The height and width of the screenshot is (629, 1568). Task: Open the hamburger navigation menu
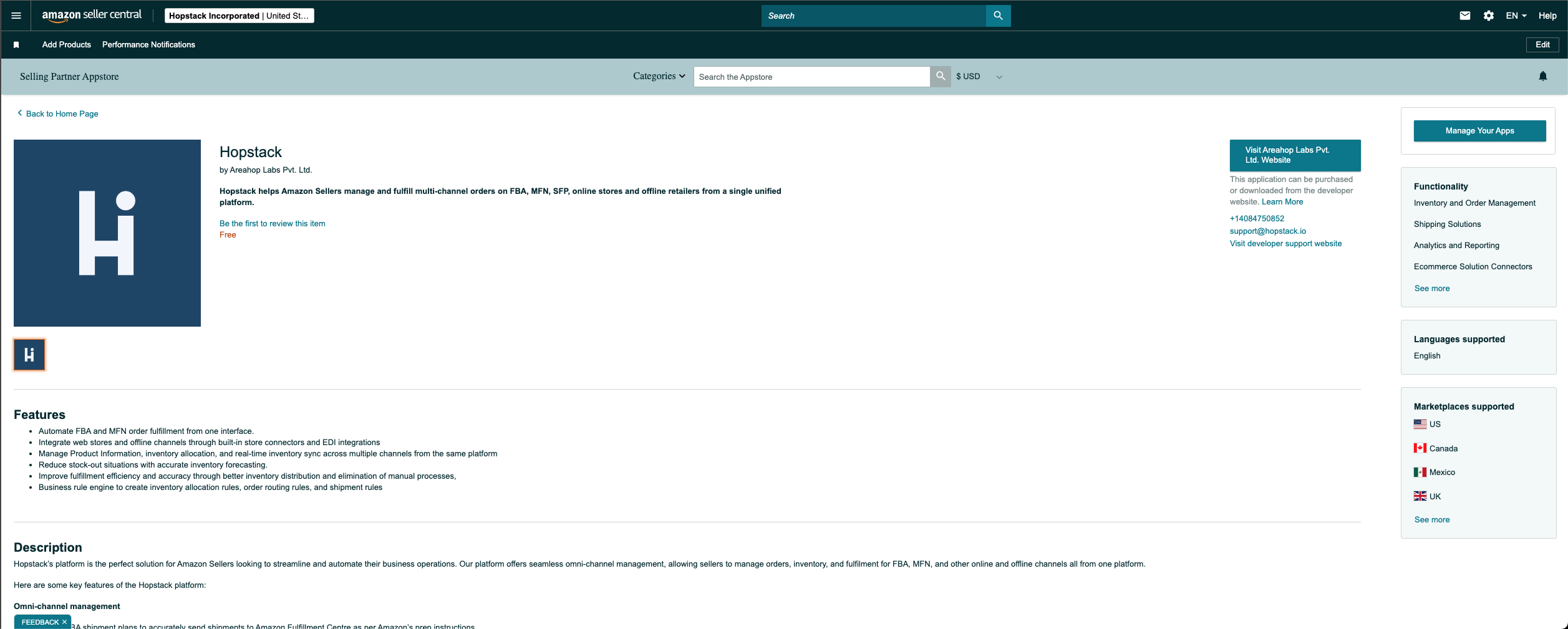click(x=16, y=16)
